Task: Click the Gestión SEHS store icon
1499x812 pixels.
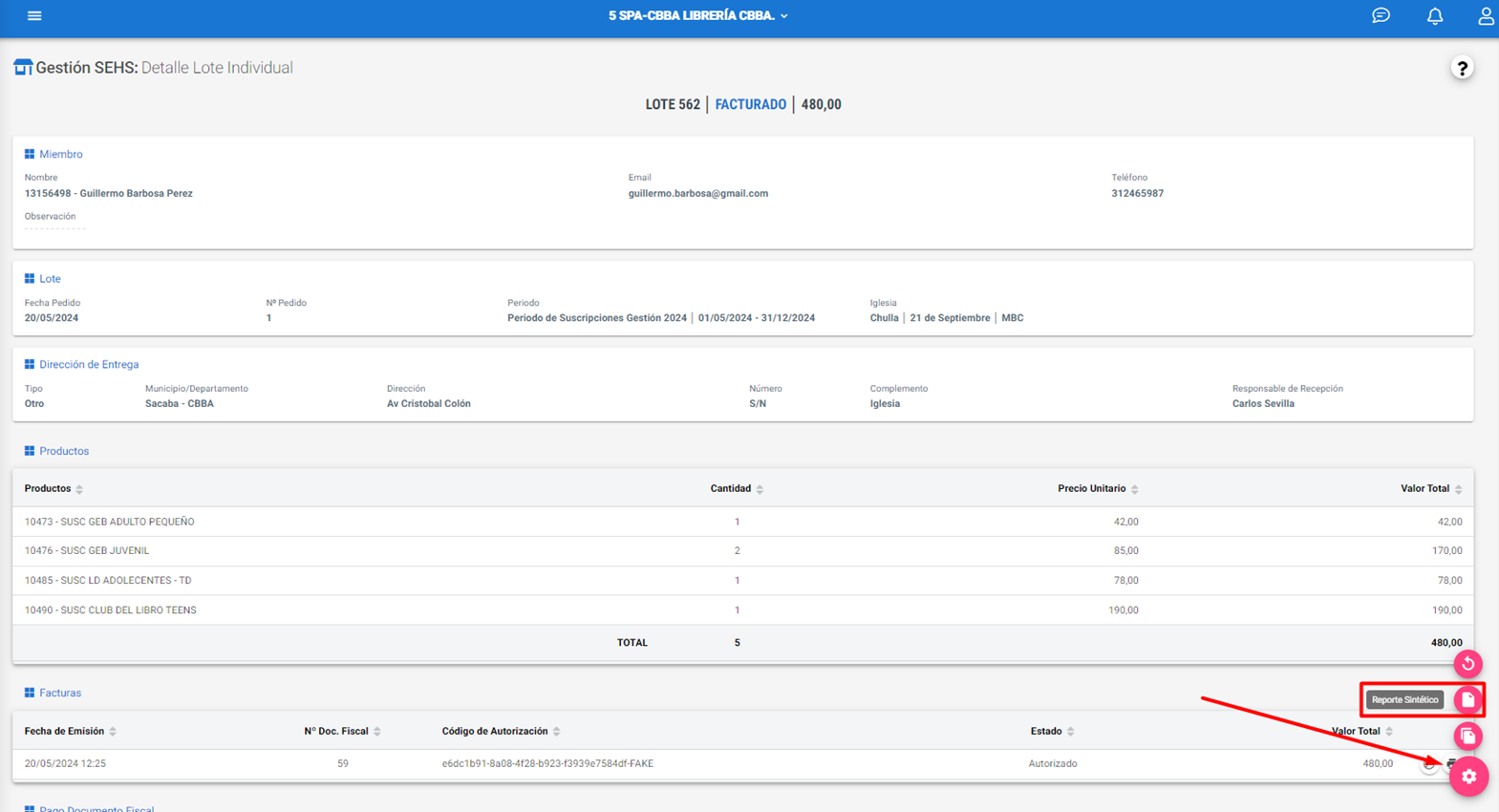Action: click(23, 67)
